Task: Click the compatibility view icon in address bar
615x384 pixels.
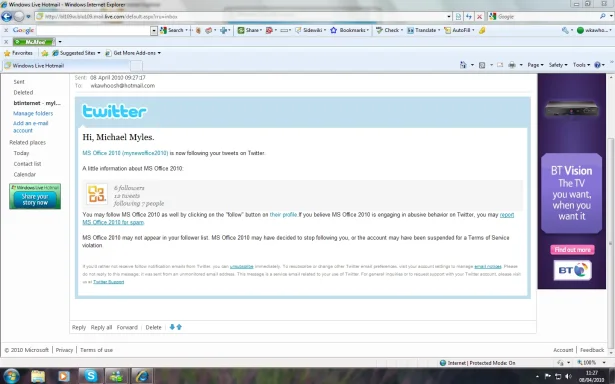Action: (x=458, y=16)
